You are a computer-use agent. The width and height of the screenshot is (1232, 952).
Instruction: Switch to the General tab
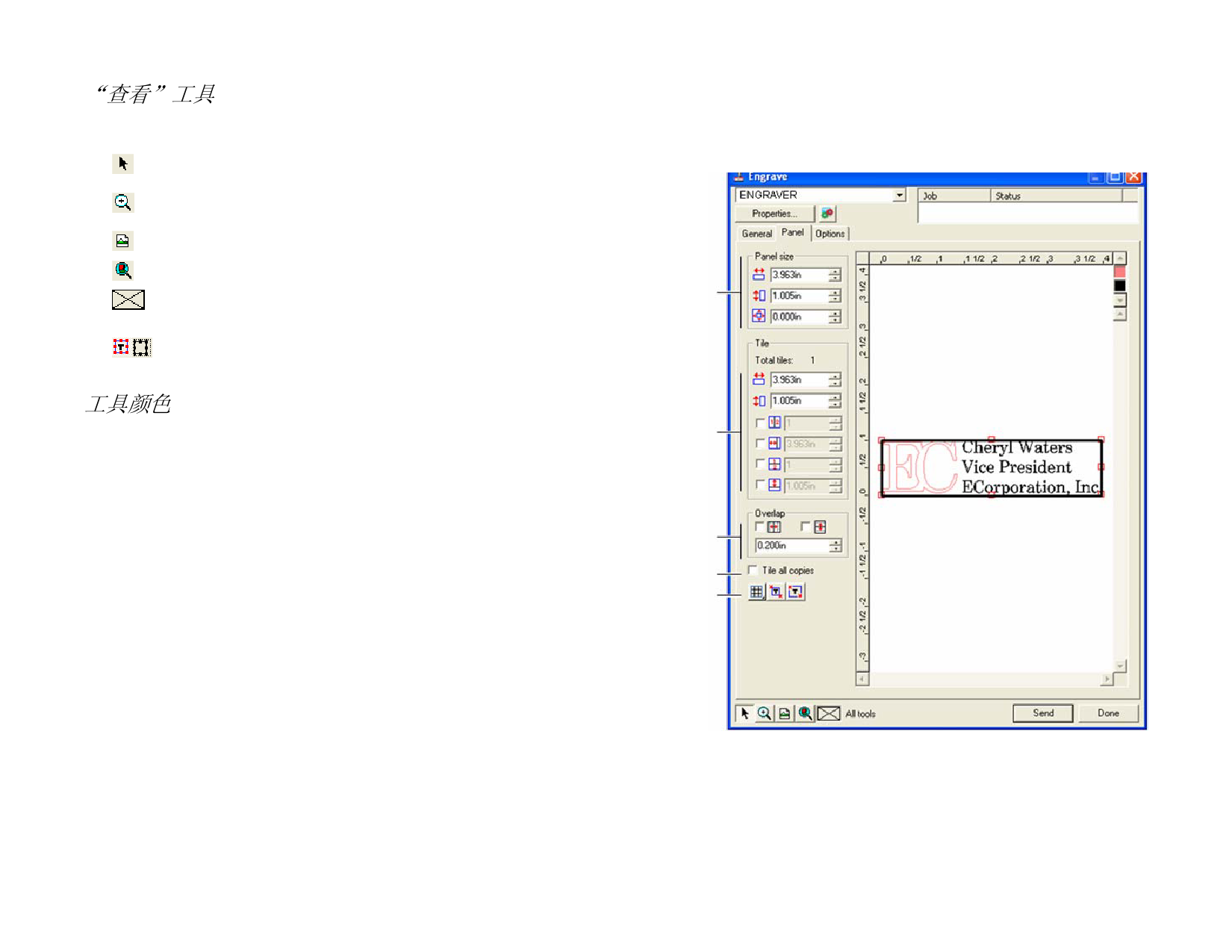[756, 234]
